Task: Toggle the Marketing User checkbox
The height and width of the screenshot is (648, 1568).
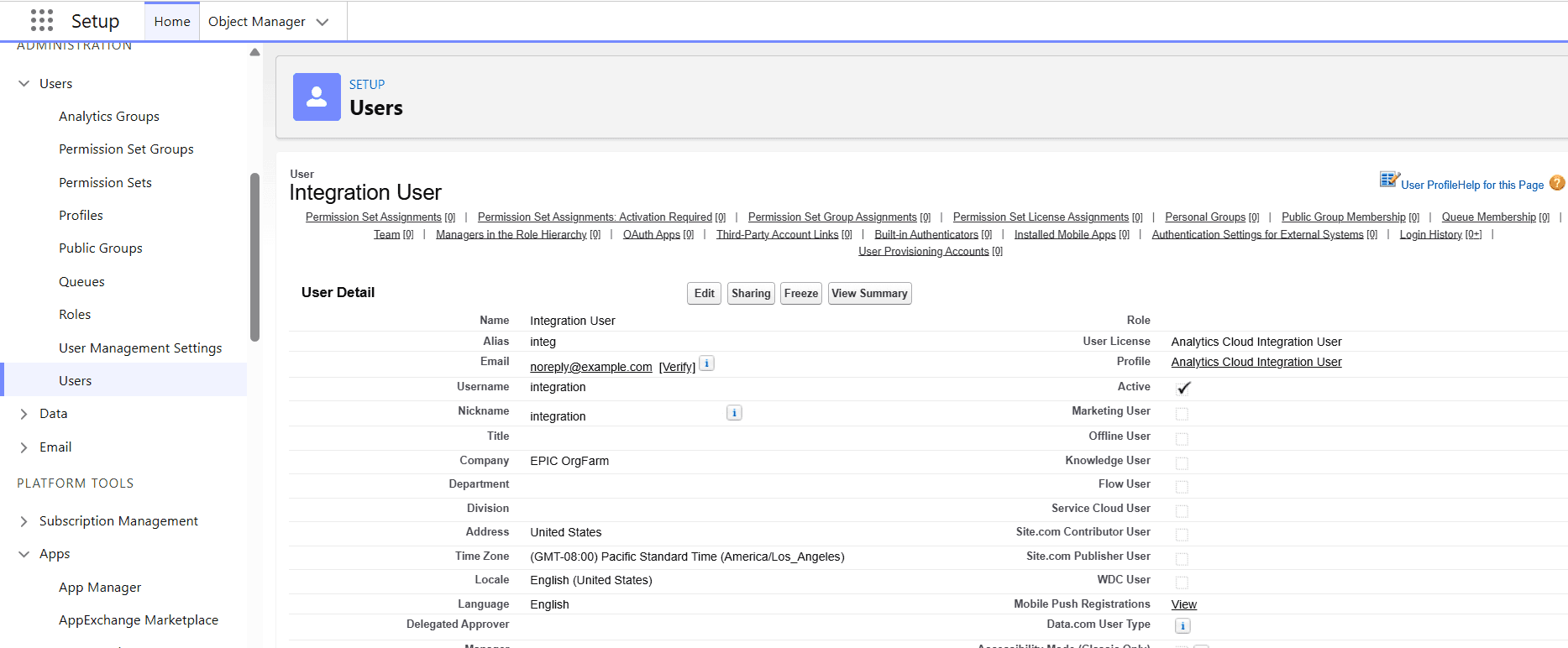Action: 1182,414
